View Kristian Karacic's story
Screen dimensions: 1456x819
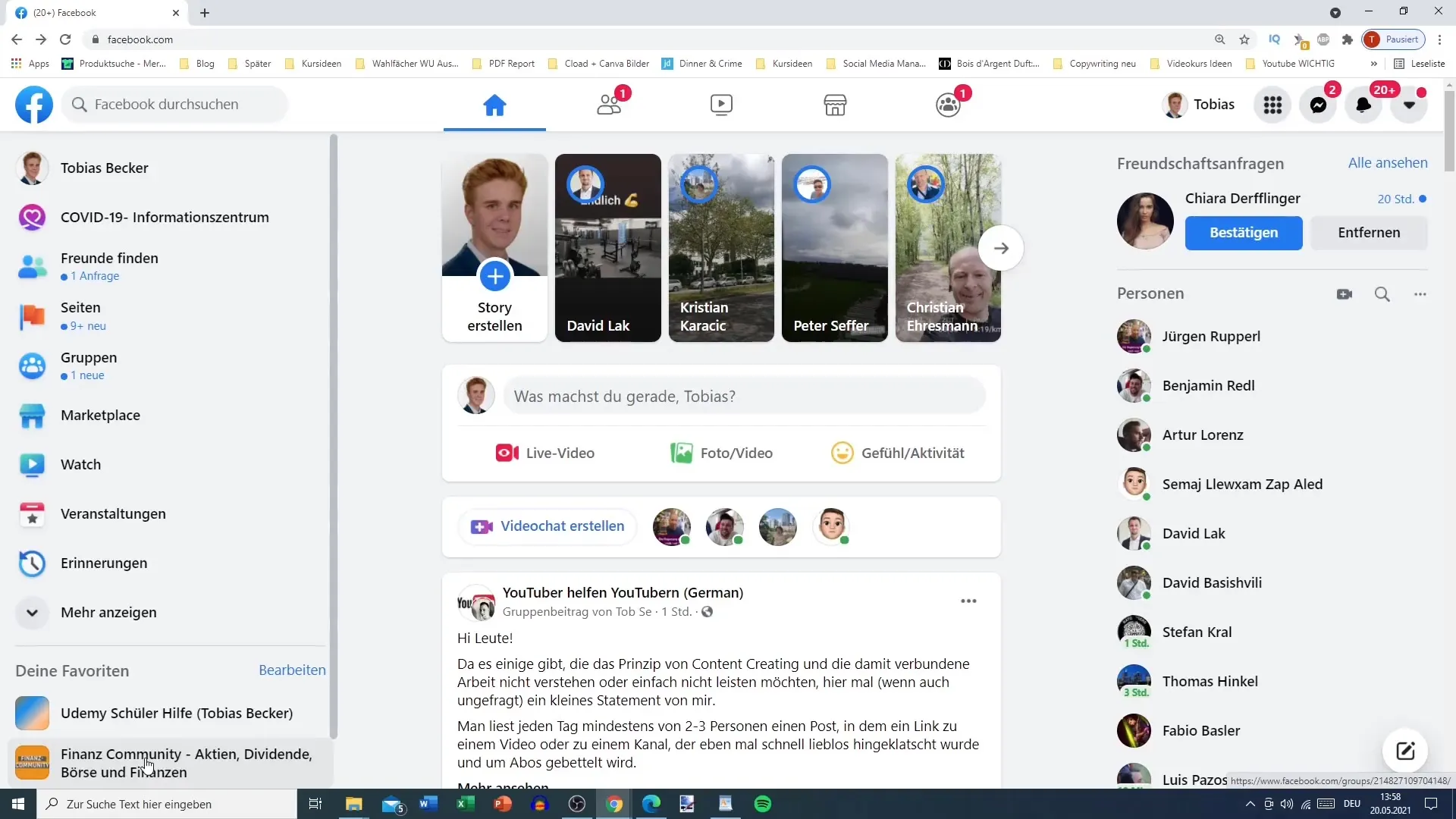coord(721,248)
